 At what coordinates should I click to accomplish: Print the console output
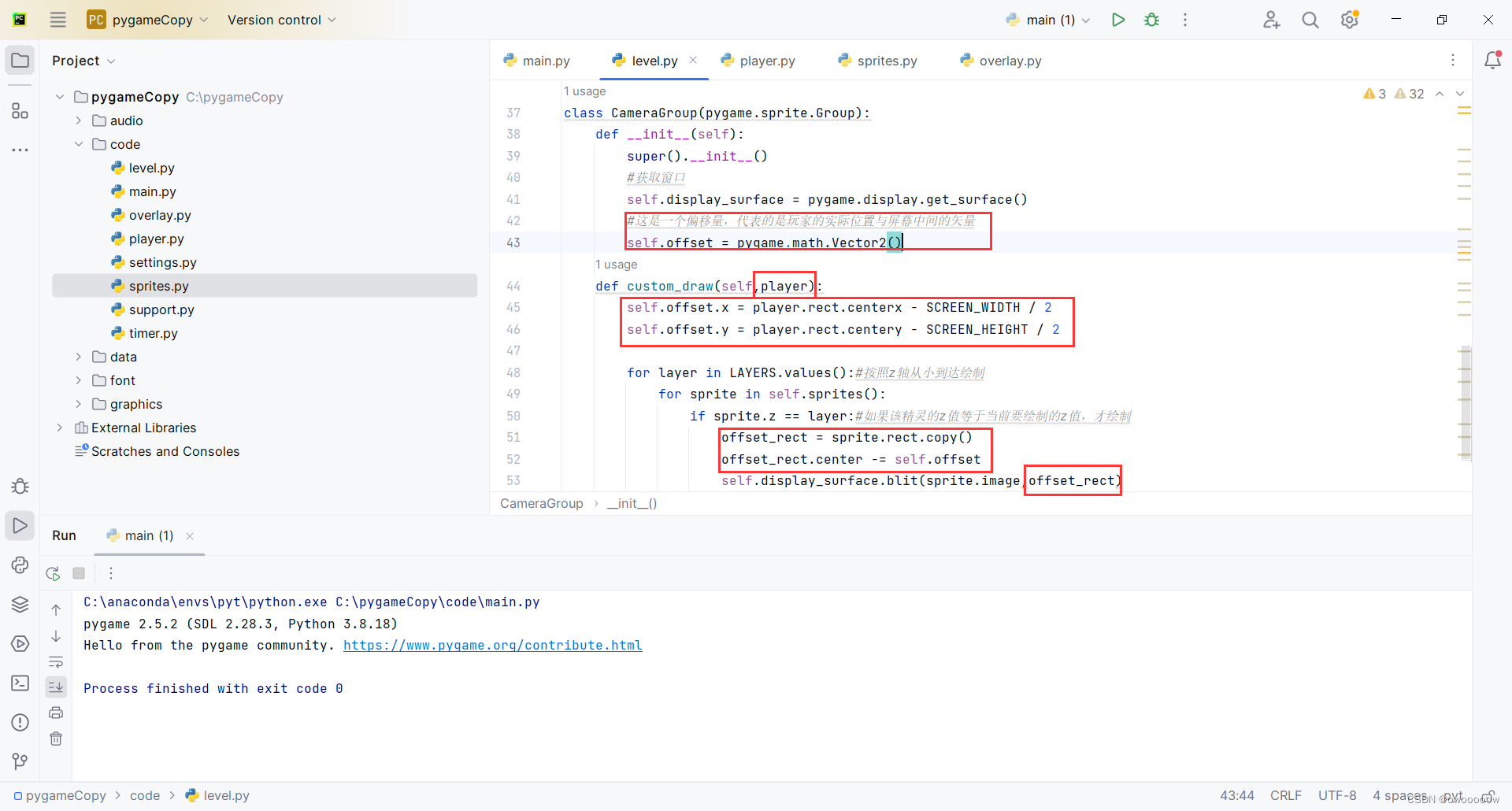(x=56, y=713)
